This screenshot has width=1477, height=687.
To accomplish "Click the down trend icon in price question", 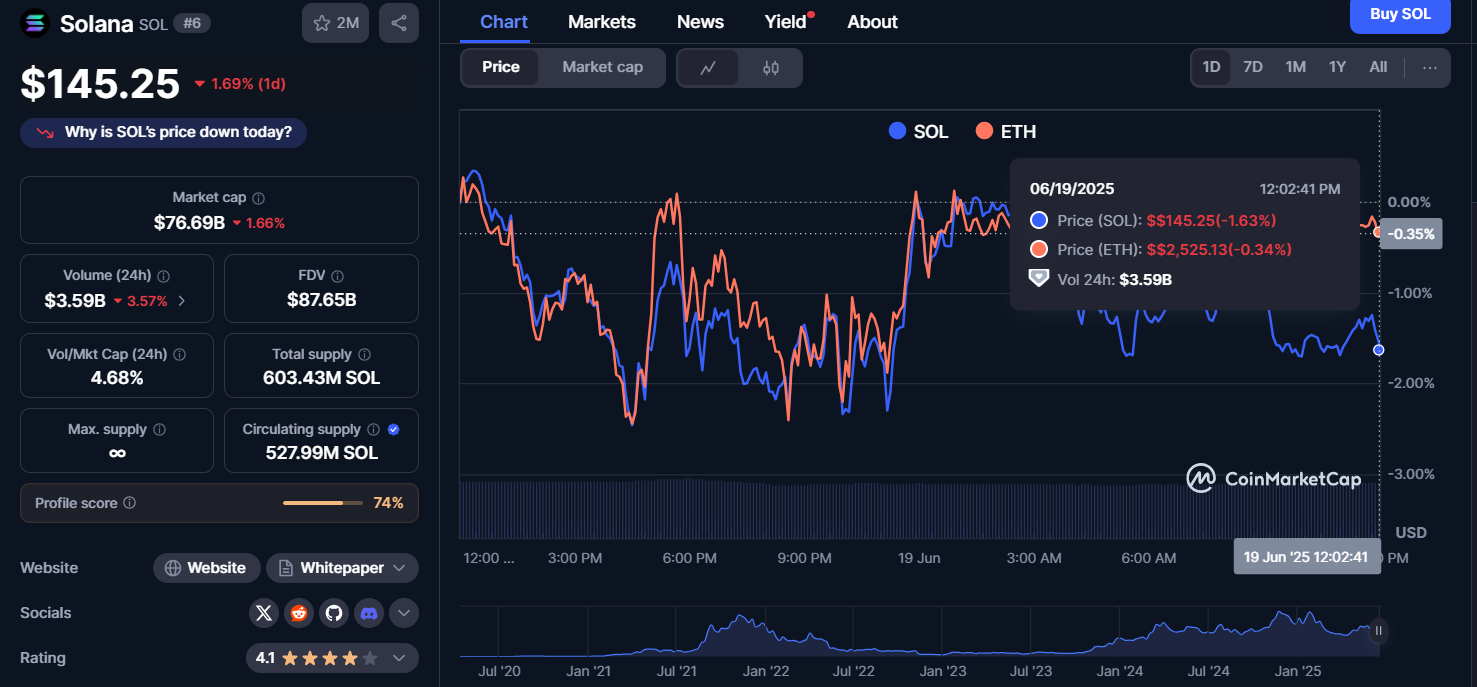I will 45,132.
